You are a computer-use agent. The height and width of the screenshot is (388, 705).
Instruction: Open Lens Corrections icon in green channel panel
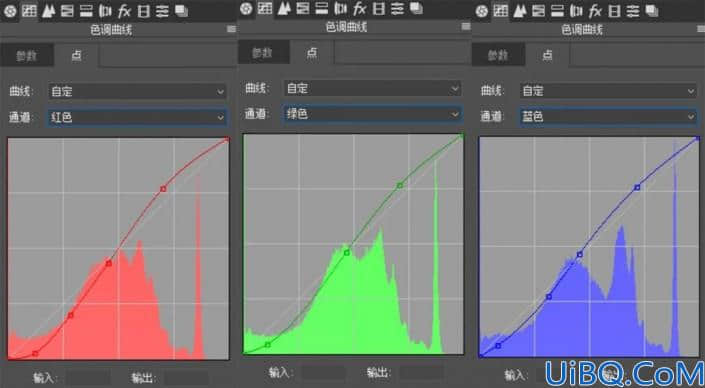(341, 9)
